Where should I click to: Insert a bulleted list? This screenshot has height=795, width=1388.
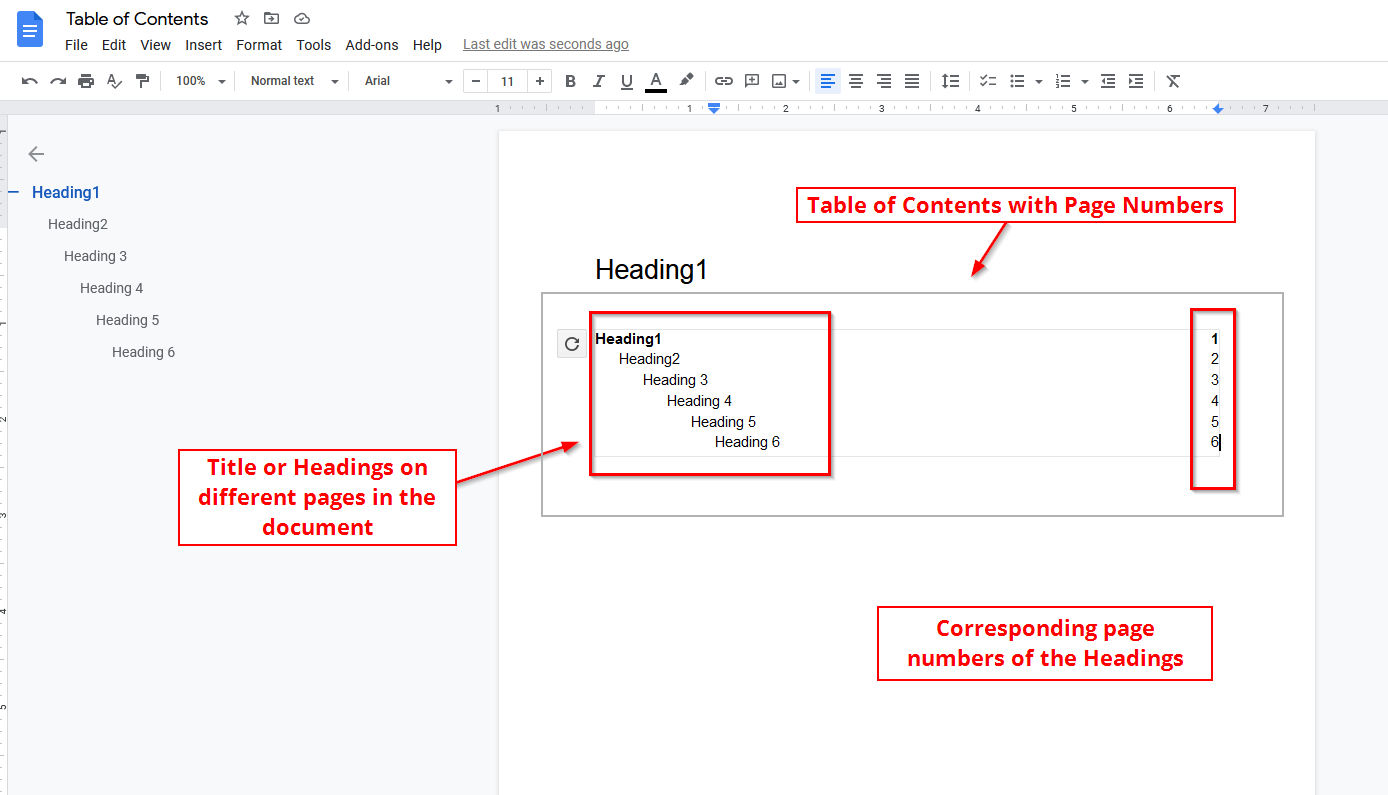[1017, 81]
